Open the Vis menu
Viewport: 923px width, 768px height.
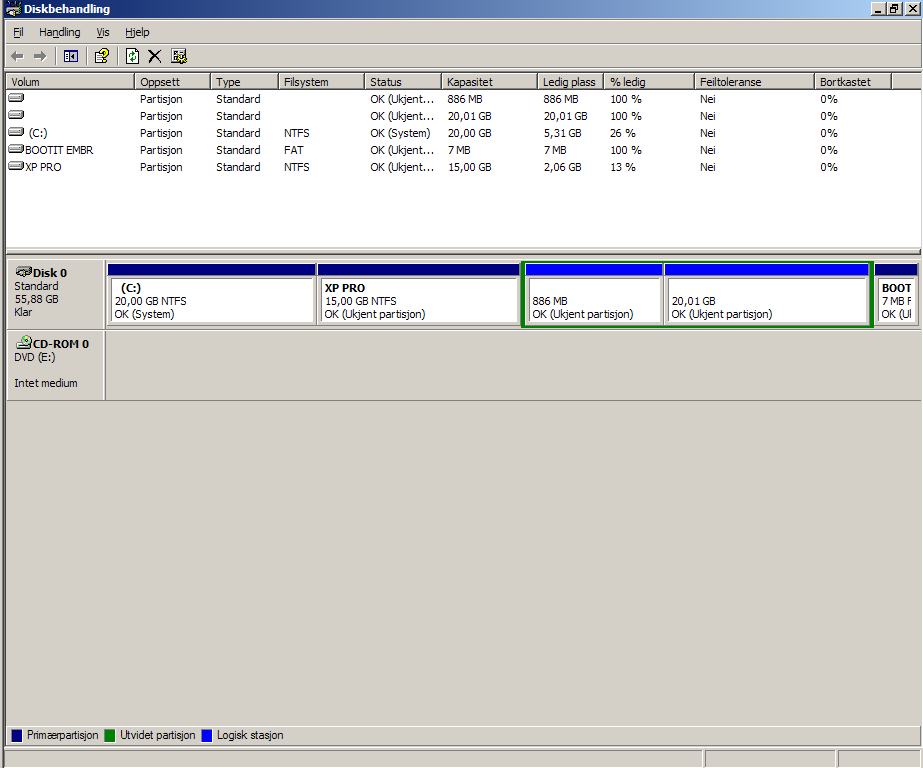103,32
